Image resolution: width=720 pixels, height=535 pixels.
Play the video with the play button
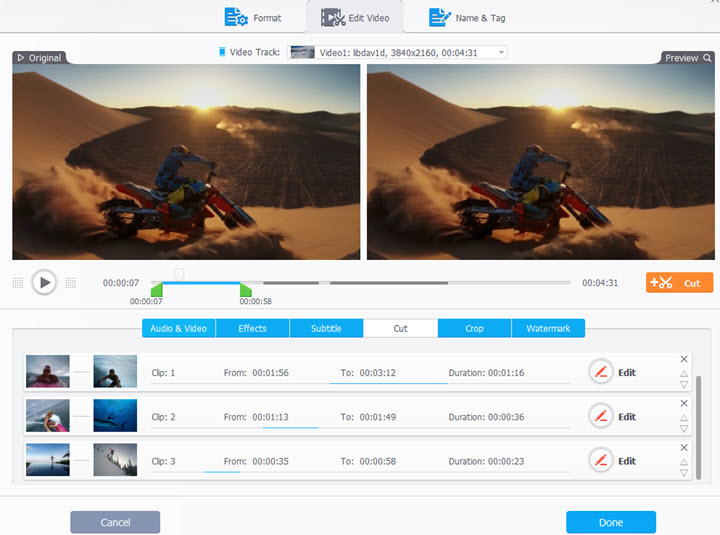[44, 282]
